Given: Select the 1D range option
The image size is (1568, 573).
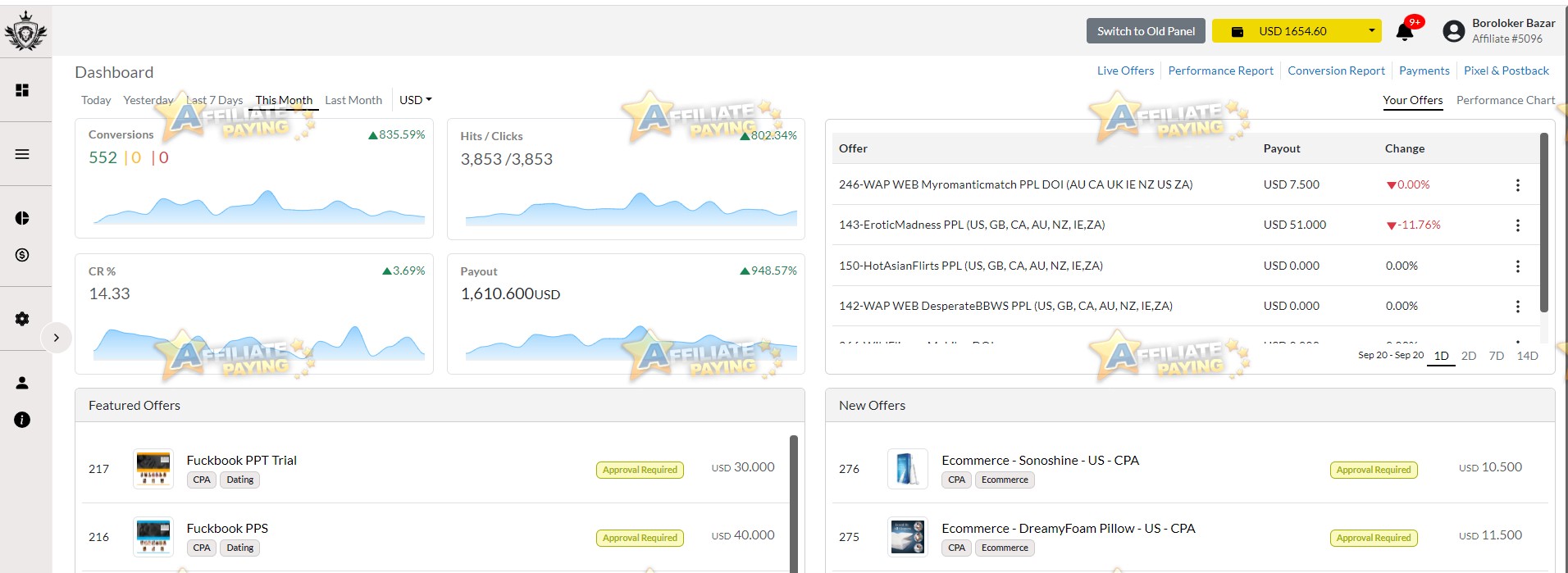Looking at the screenshot, I should (x=1441, y=356).
